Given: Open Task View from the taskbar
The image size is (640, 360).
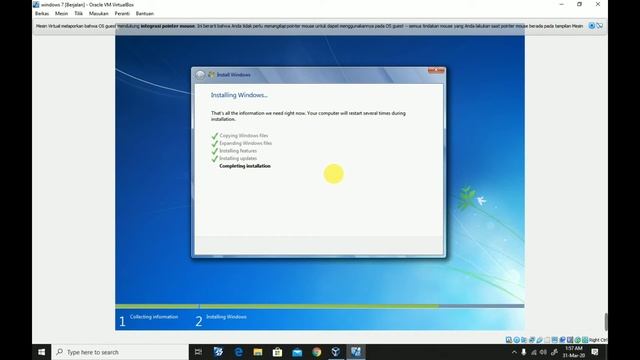Looking at the screenshot, I should 198,352.
